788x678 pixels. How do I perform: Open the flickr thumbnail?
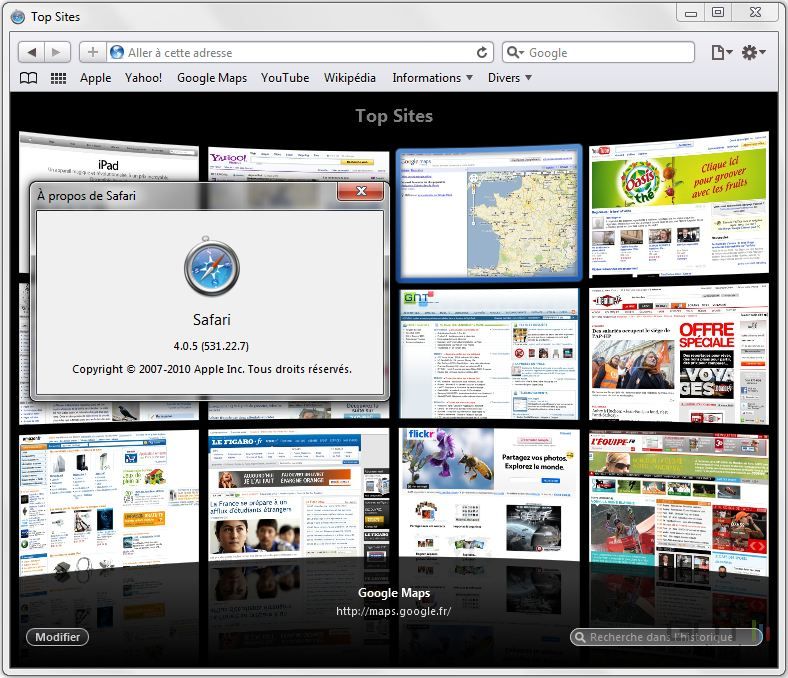(489, 495)
